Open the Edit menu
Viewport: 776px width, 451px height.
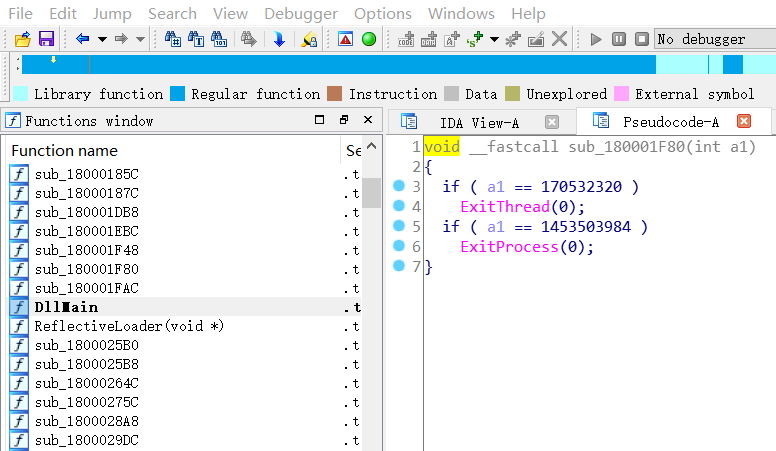tap(63, 13)
